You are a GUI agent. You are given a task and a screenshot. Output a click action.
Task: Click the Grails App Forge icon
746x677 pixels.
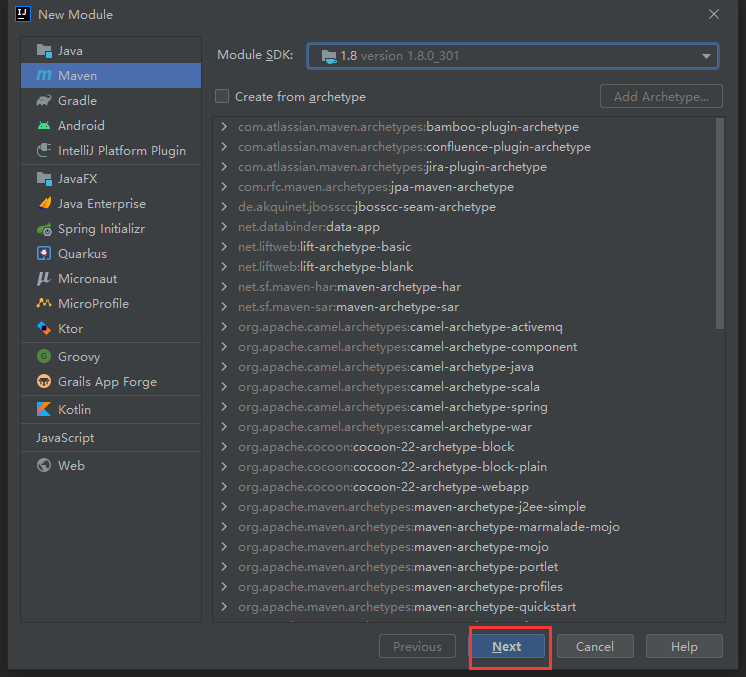pos(44,382)
